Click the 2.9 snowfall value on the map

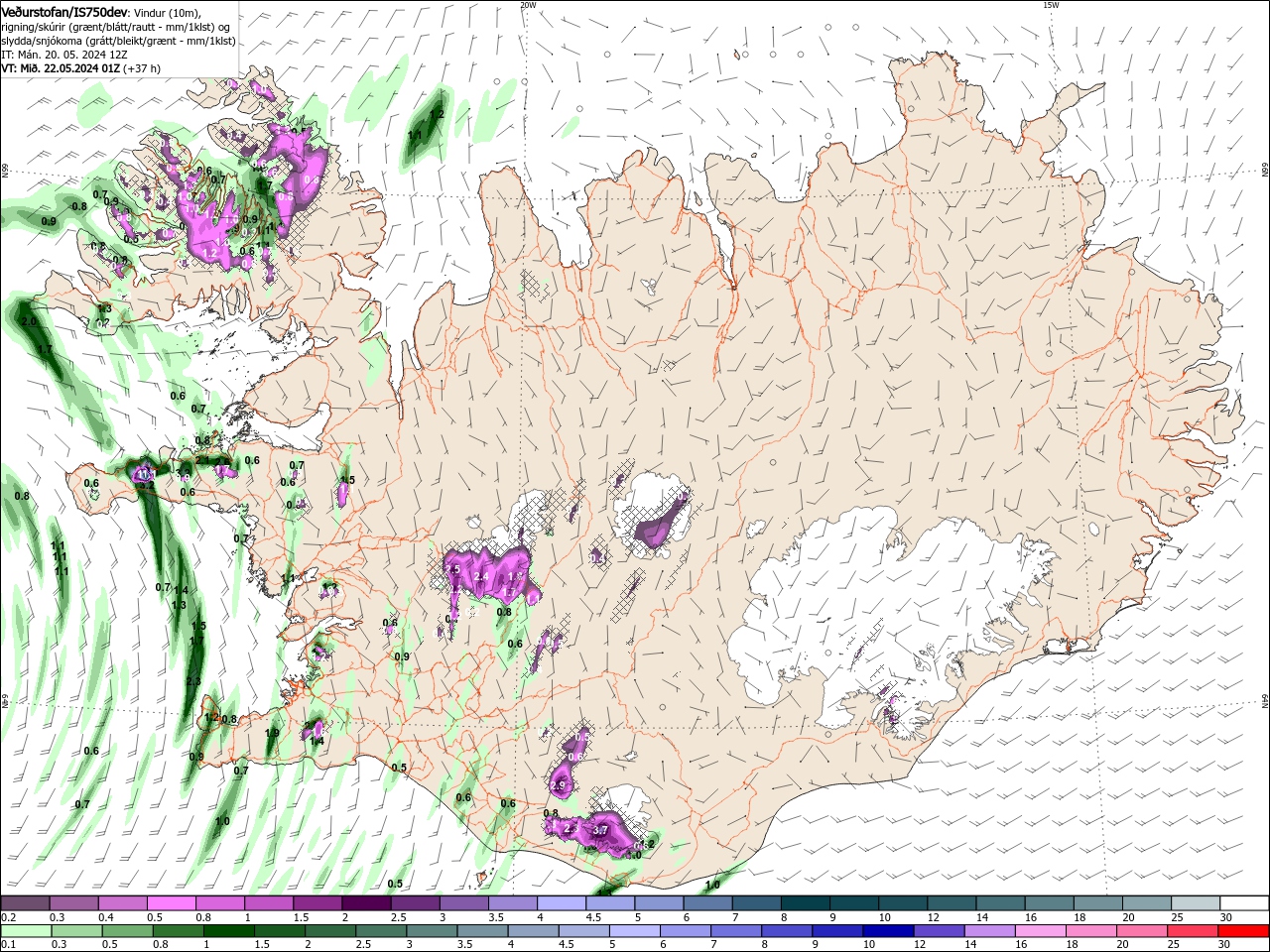[x=557, y=786]
